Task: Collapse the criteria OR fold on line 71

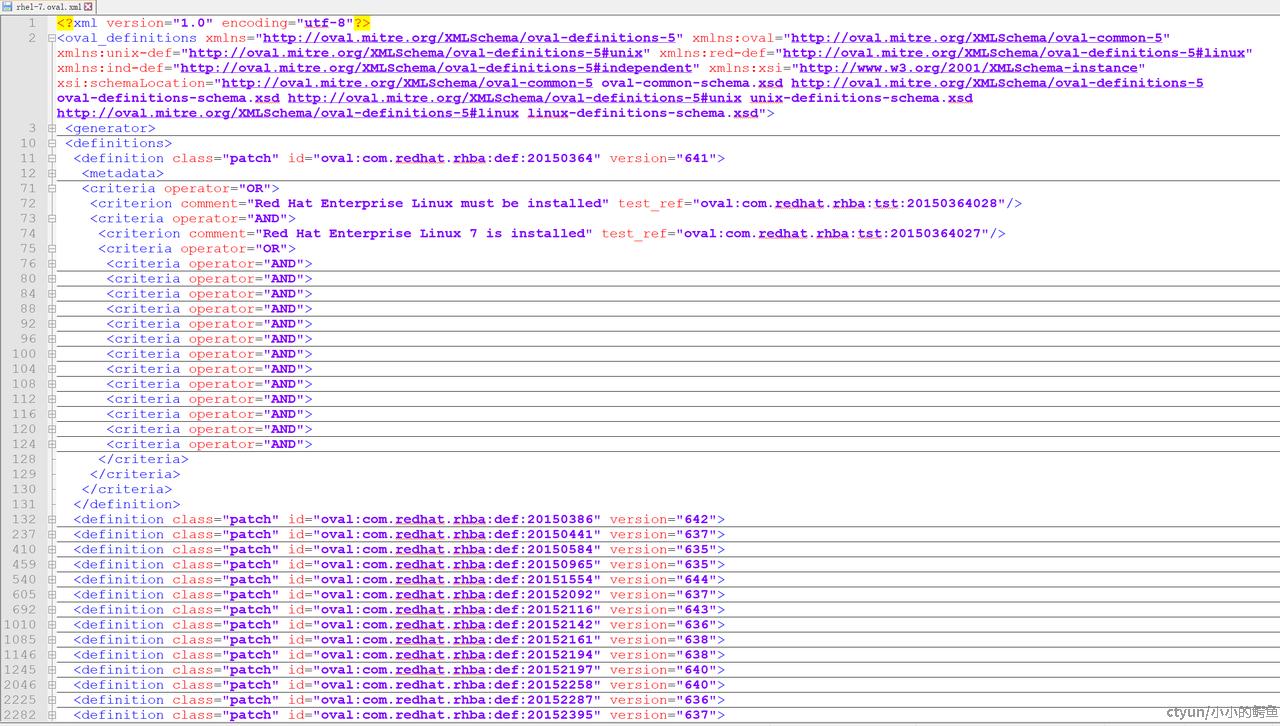Action: (x=52, y=188)
